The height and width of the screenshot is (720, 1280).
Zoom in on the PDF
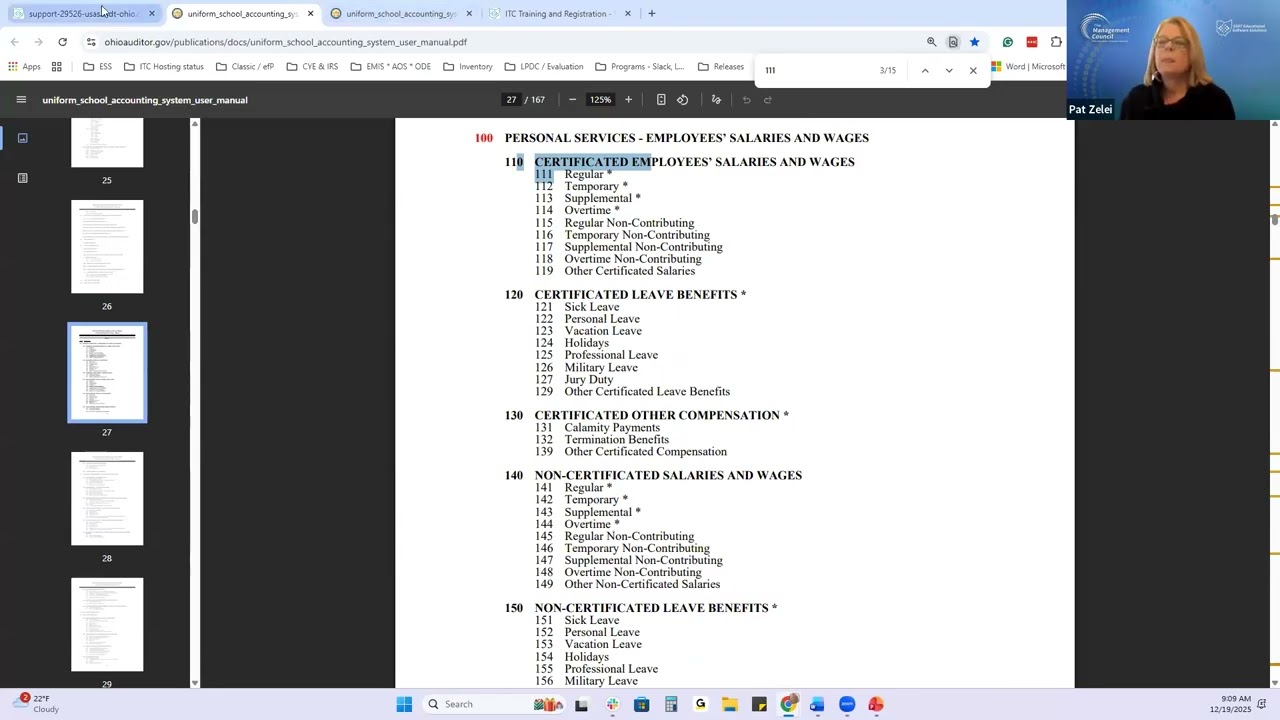click(x=628, y=100)
